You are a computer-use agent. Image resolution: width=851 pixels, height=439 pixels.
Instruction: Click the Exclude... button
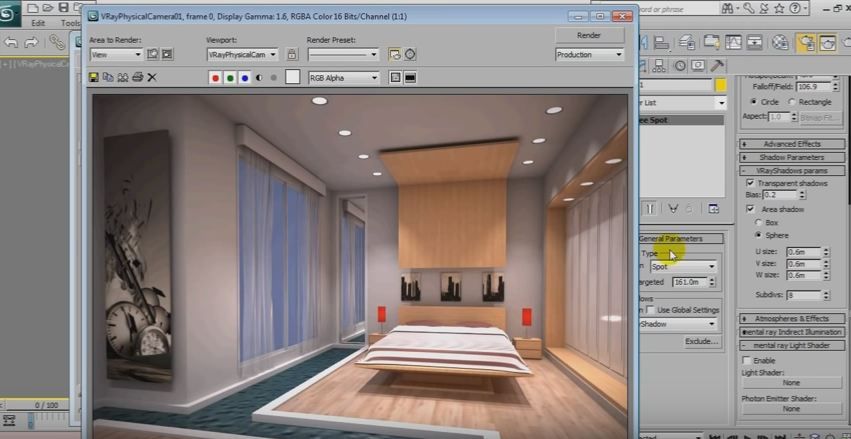pos(702,341)
